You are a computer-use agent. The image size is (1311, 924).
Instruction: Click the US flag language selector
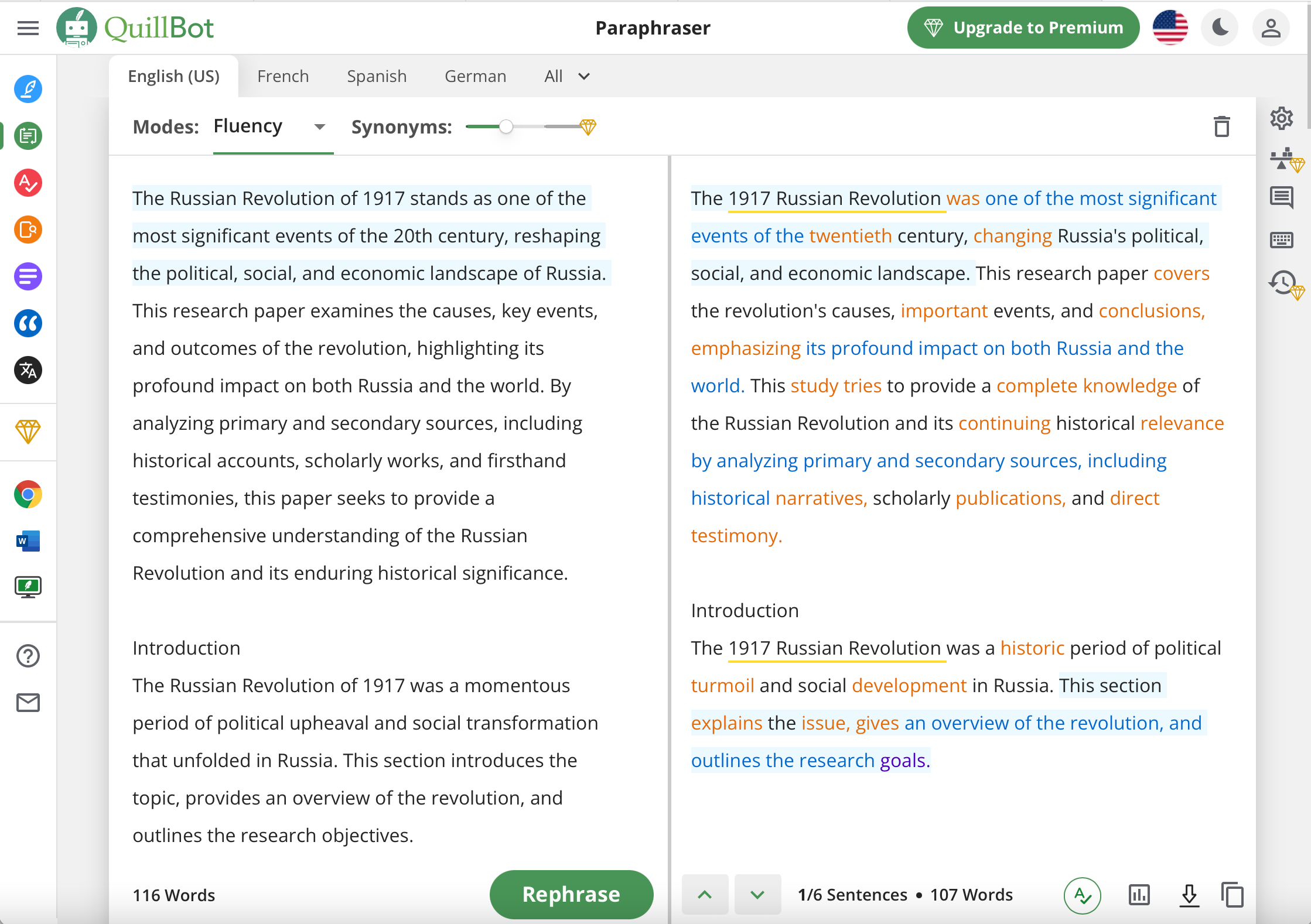(1170, 28)
